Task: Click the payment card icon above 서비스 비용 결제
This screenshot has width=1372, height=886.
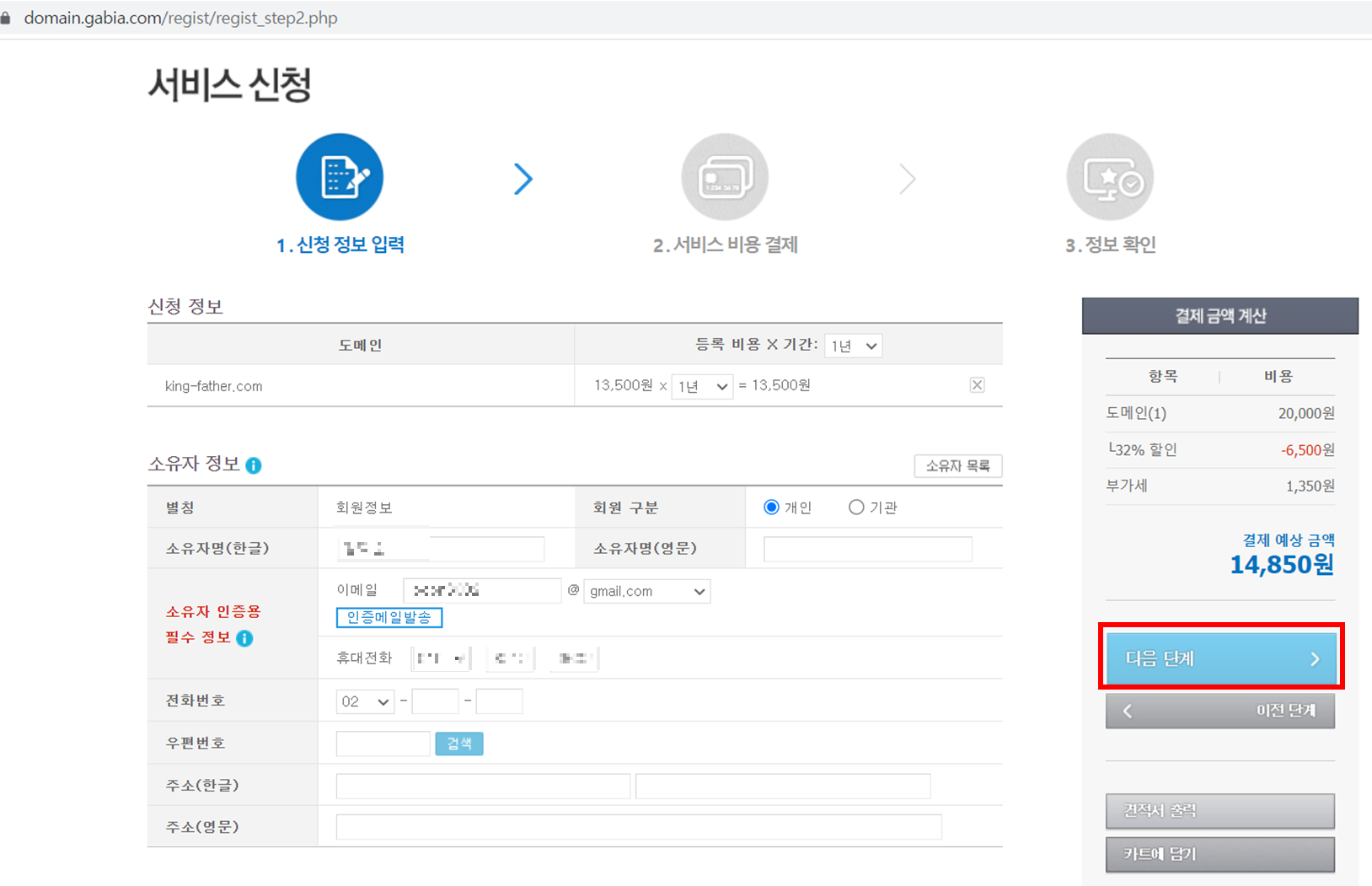Action: [725, 177]
